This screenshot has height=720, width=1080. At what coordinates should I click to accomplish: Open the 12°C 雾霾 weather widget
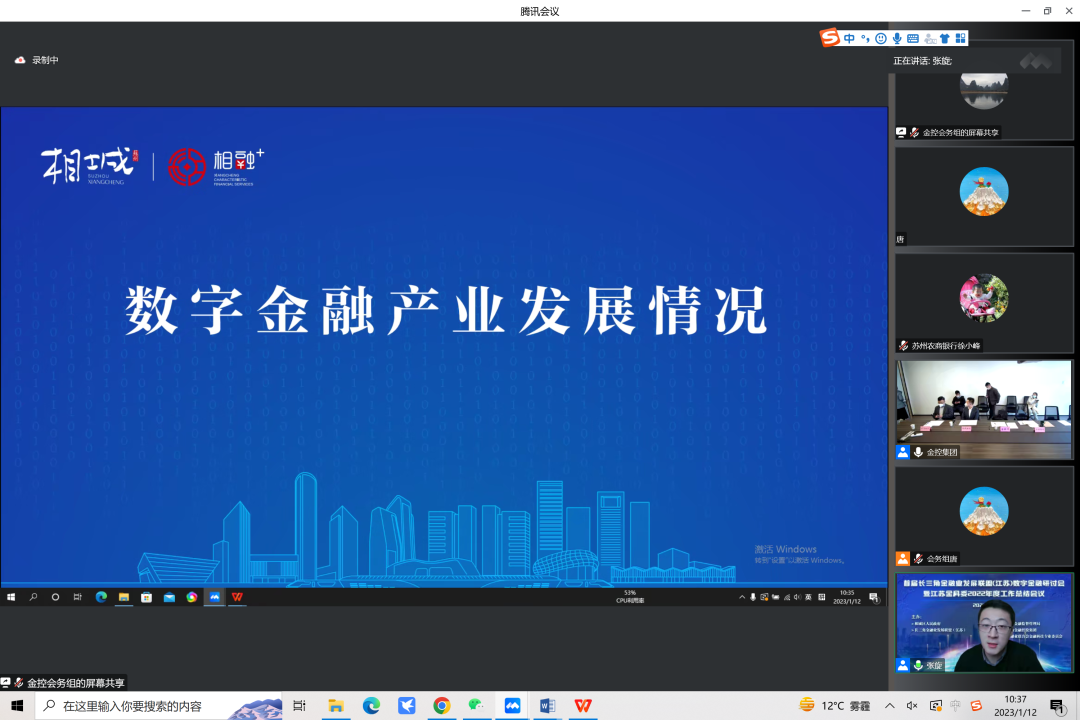(x=834, y=706)
